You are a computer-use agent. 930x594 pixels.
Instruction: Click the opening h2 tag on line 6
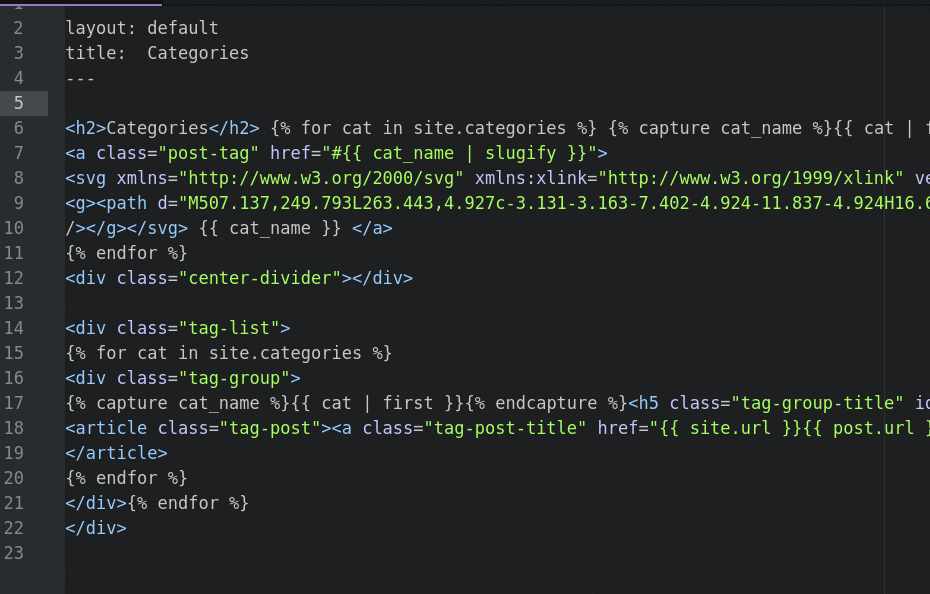86,128
